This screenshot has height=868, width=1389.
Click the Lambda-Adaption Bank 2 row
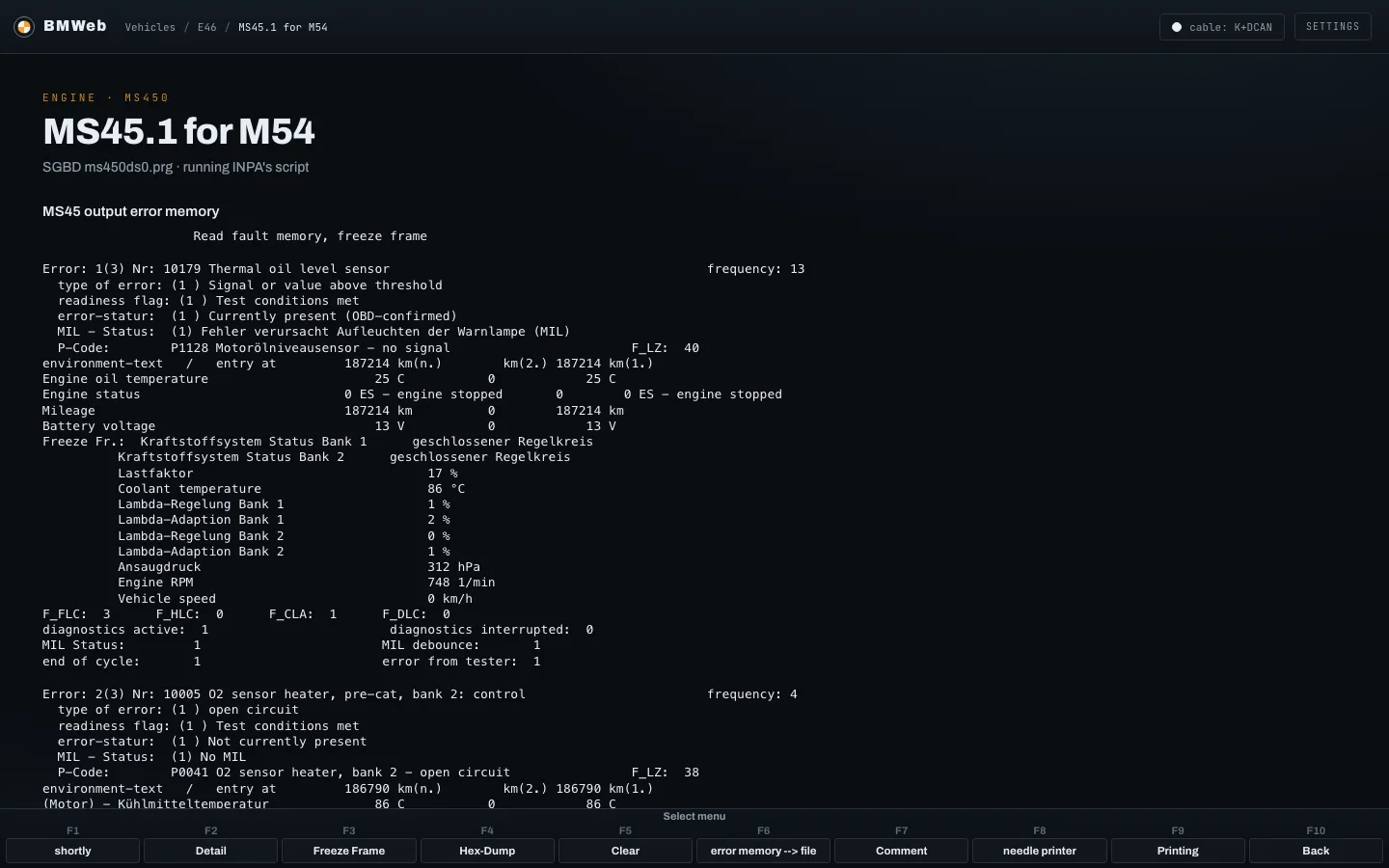[x=284, y=552]
